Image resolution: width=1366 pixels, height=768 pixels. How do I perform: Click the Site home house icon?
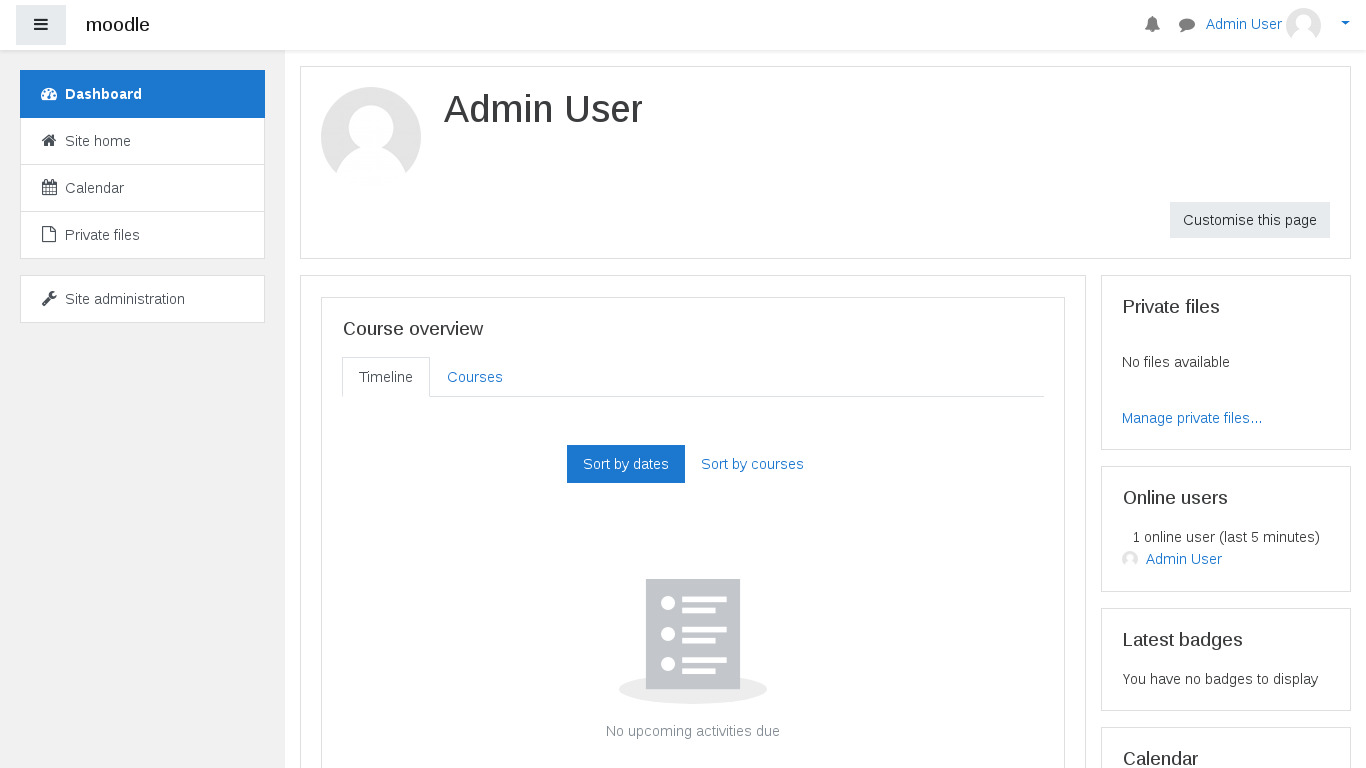pyautogui.click(x=49, y=141)
